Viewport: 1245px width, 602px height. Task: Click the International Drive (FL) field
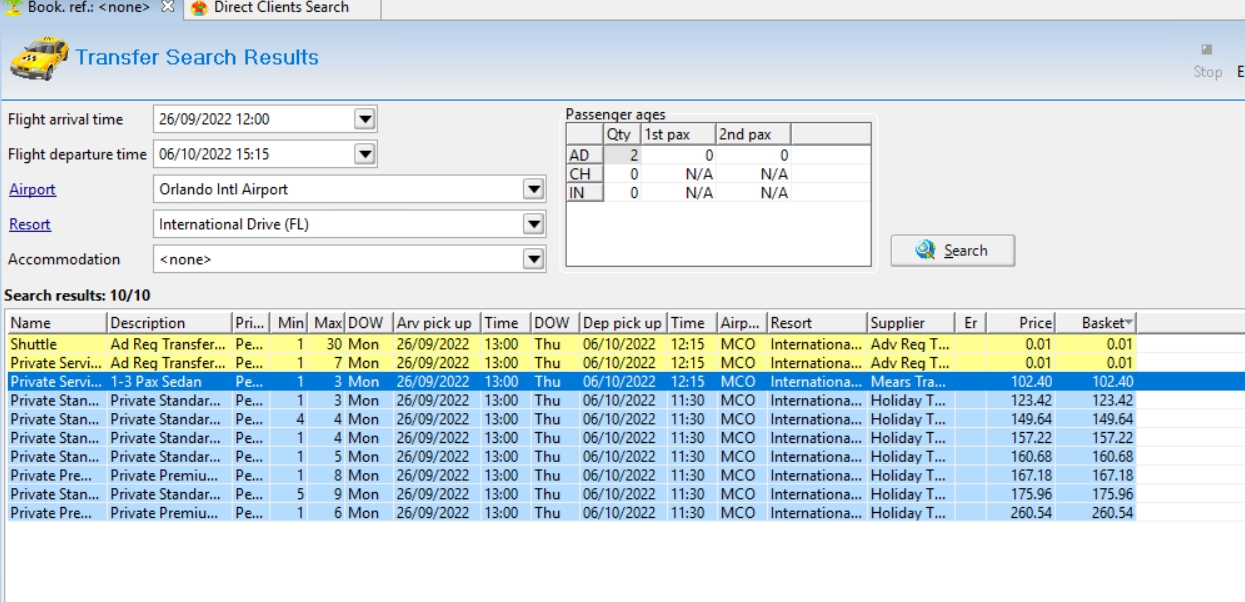coord(350,225)
